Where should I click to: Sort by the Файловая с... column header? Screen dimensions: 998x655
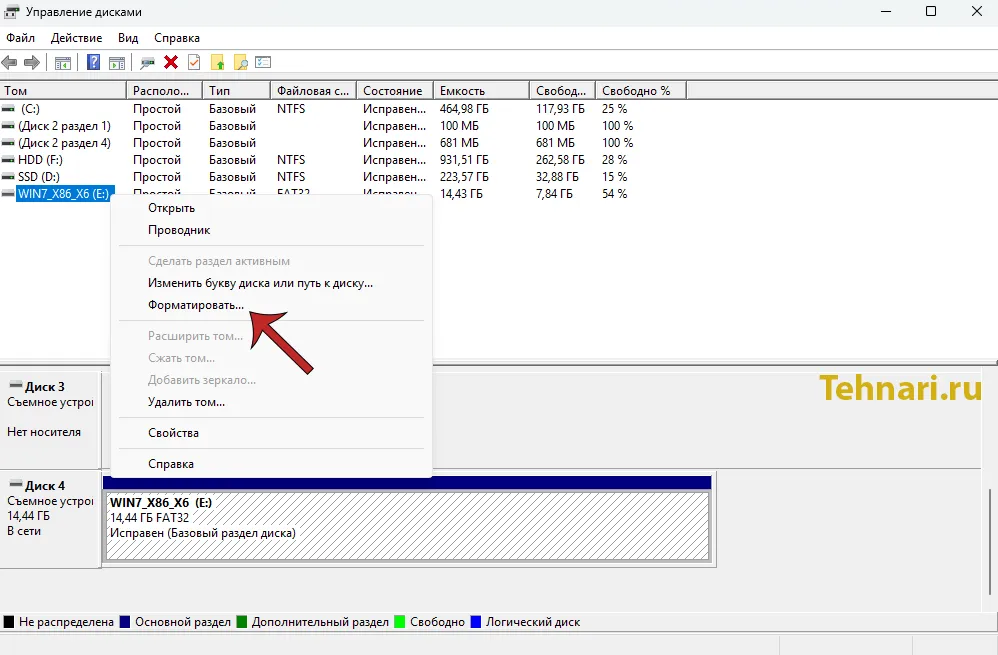313,91
